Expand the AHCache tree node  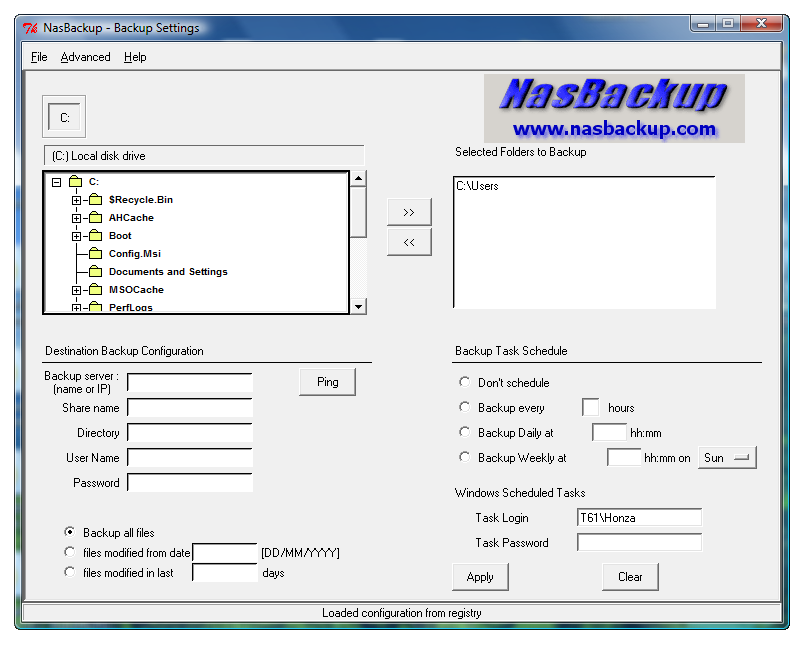76,218
